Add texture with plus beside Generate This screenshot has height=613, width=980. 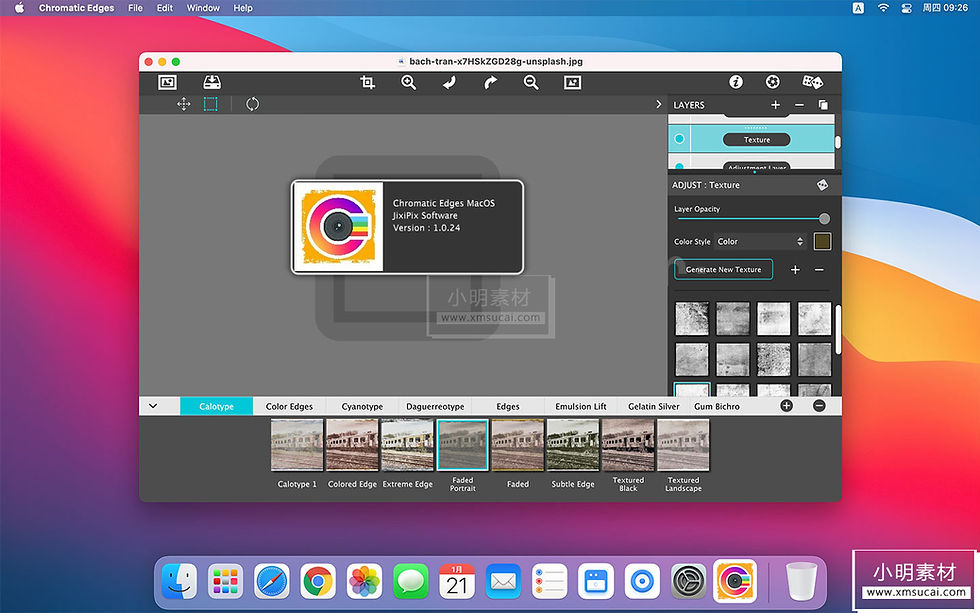(x=795, y=270)
